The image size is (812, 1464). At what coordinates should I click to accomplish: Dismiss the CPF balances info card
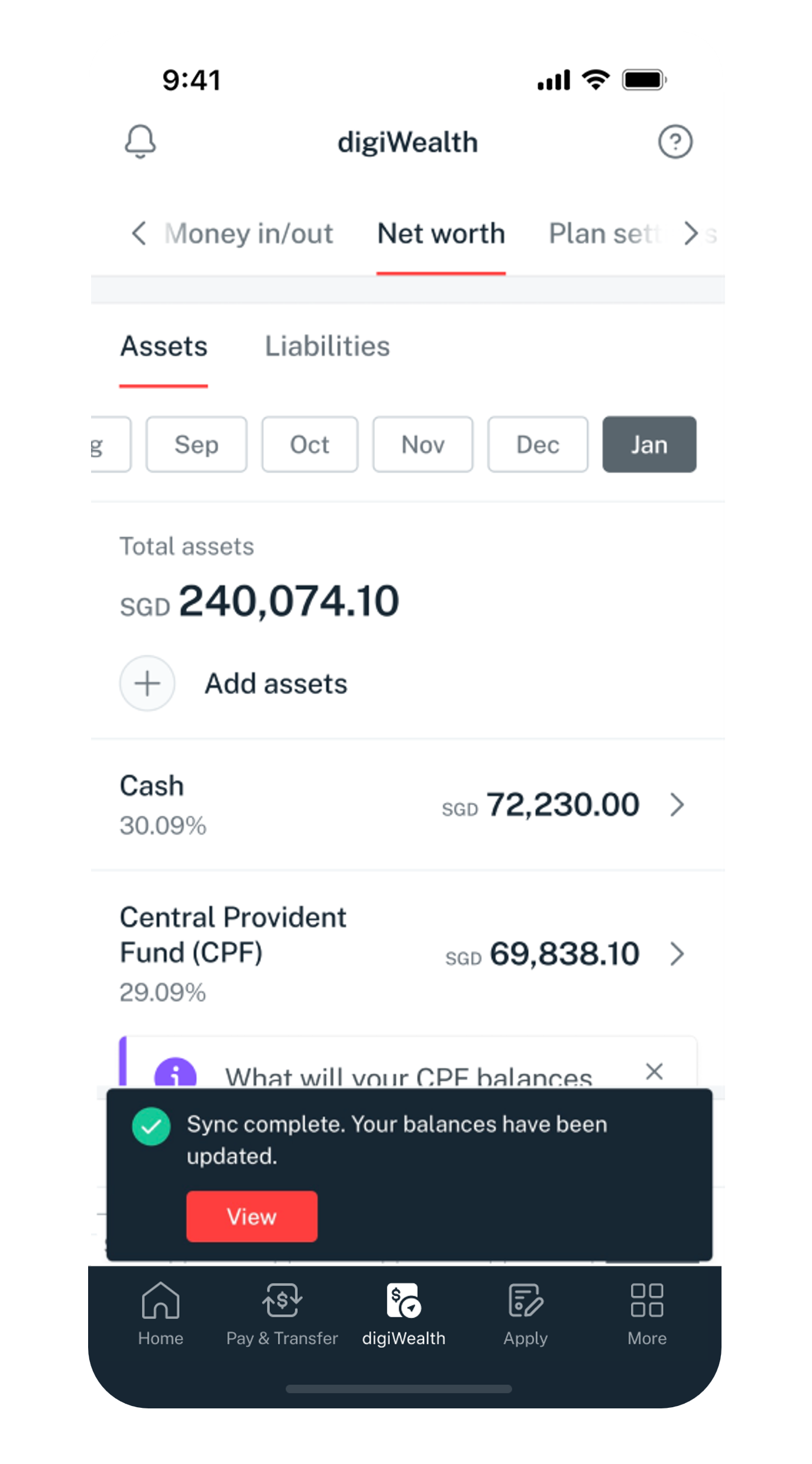[654, 1071]
